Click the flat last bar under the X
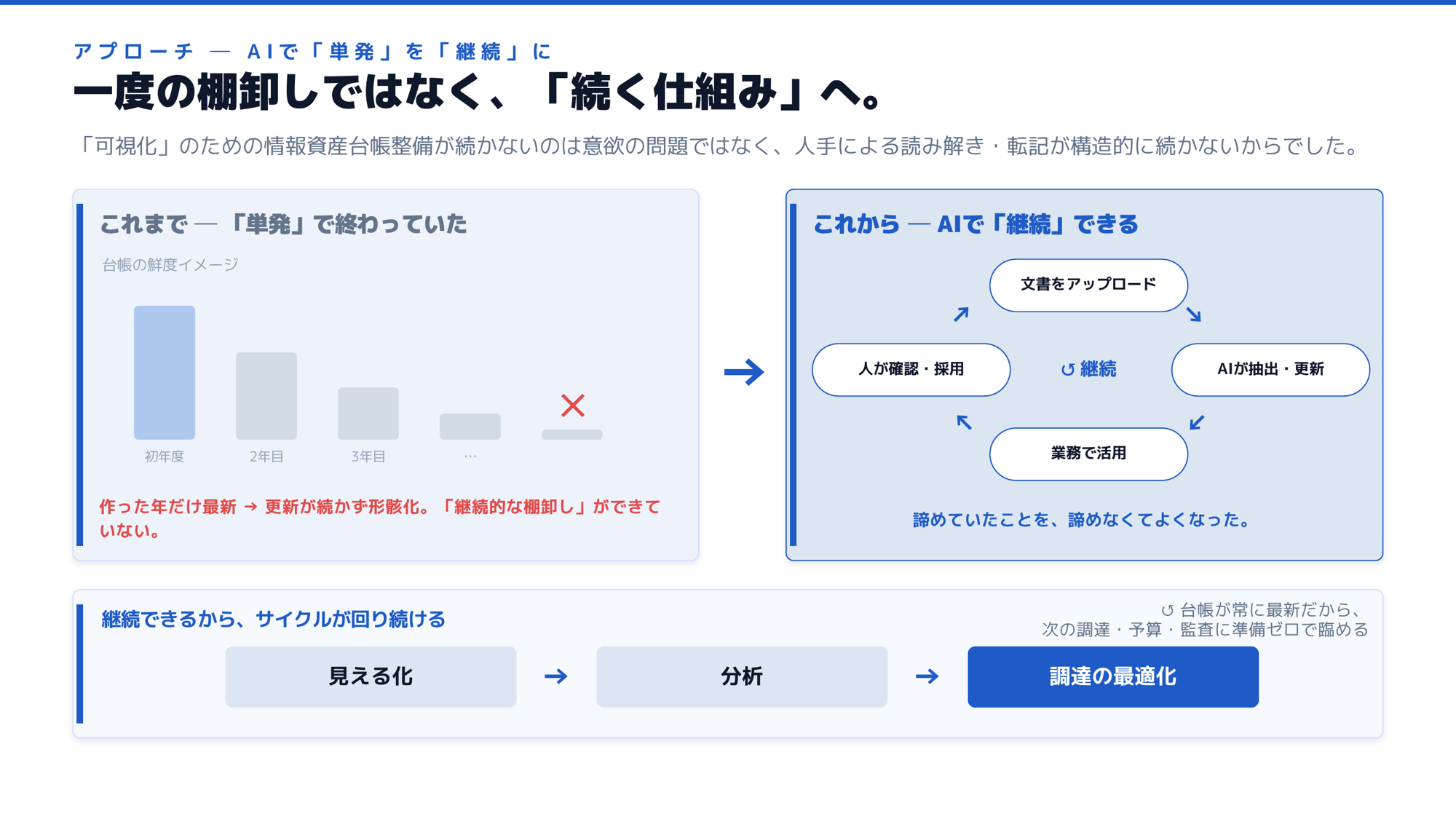1456x819 pixels. tap(572, 435)
